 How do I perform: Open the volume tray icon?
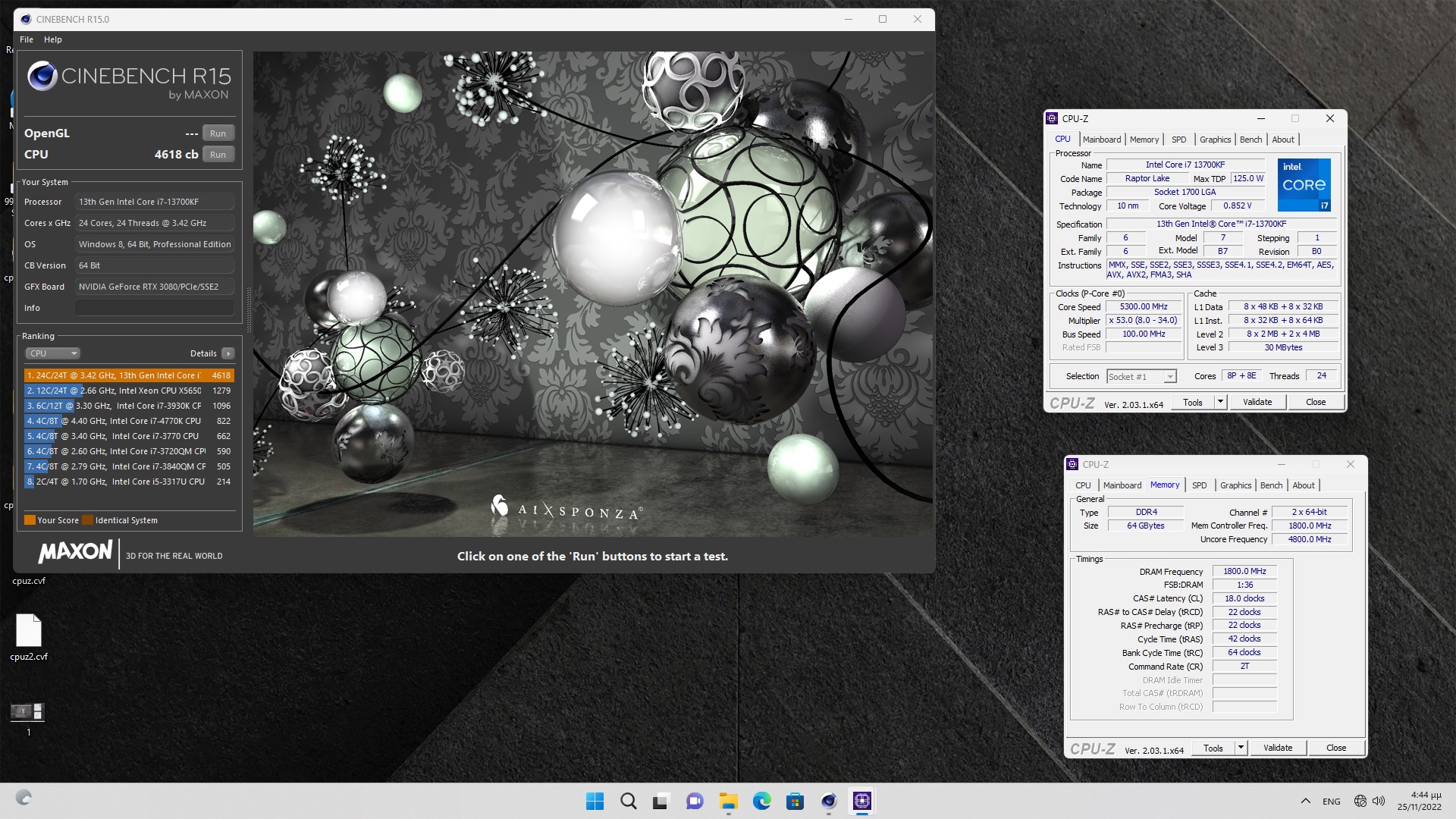(x=1379, y=801)
